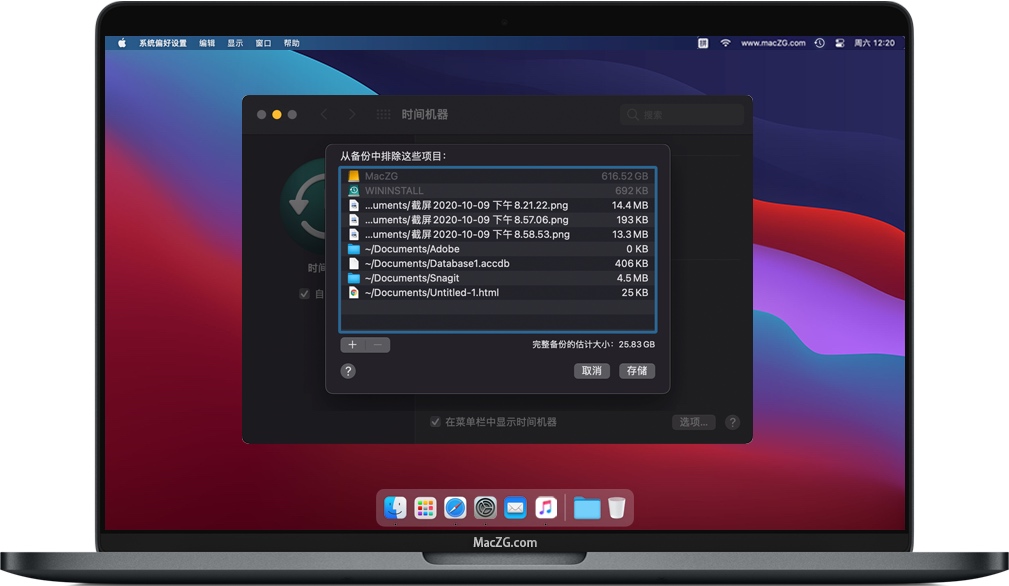The image size is (1009, 586).
Task: Open Wi-Fi status in menu bar
Action: [725, 43]
